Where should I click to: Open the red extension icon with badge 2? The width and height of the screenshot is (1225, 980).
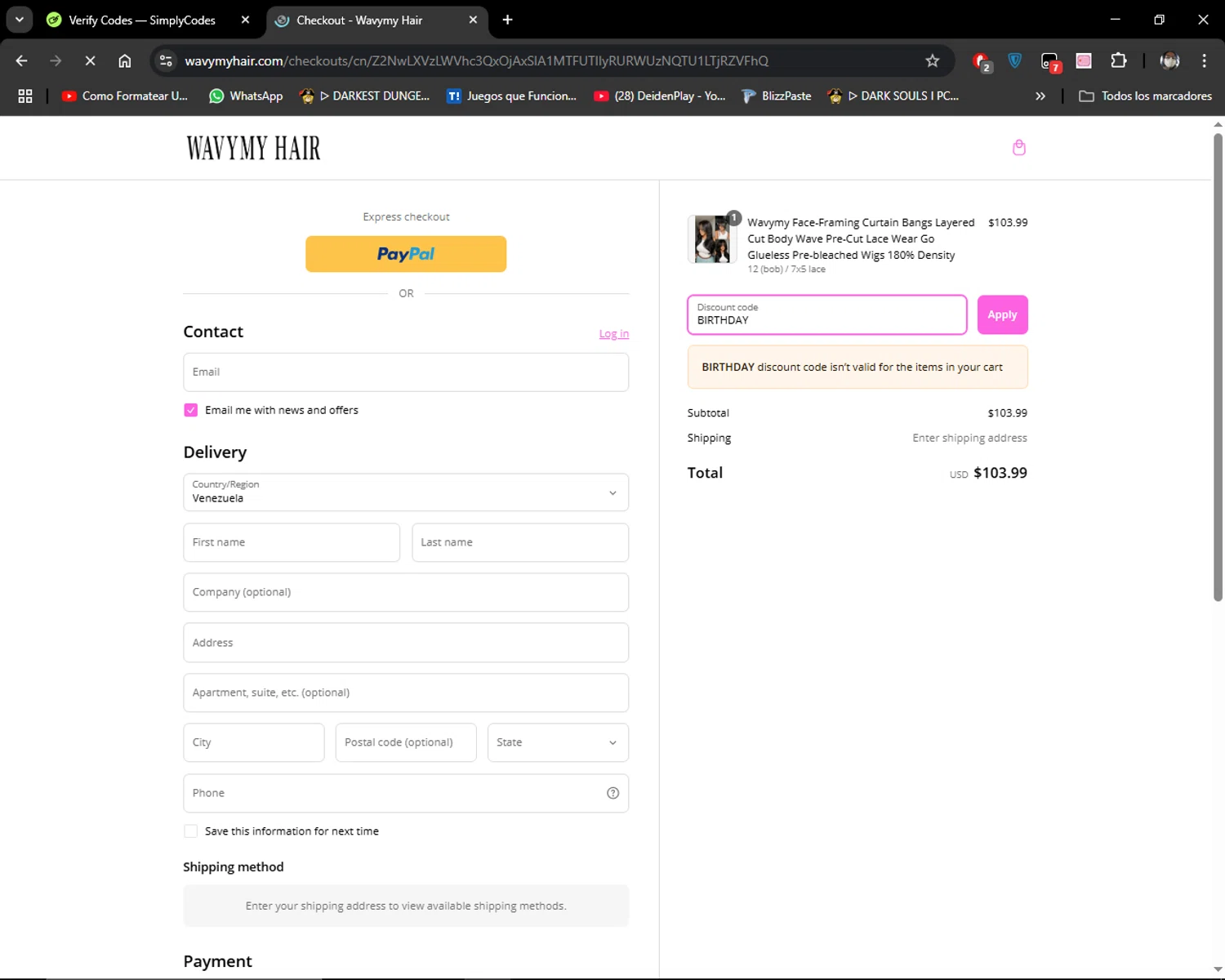click(982, 61)
